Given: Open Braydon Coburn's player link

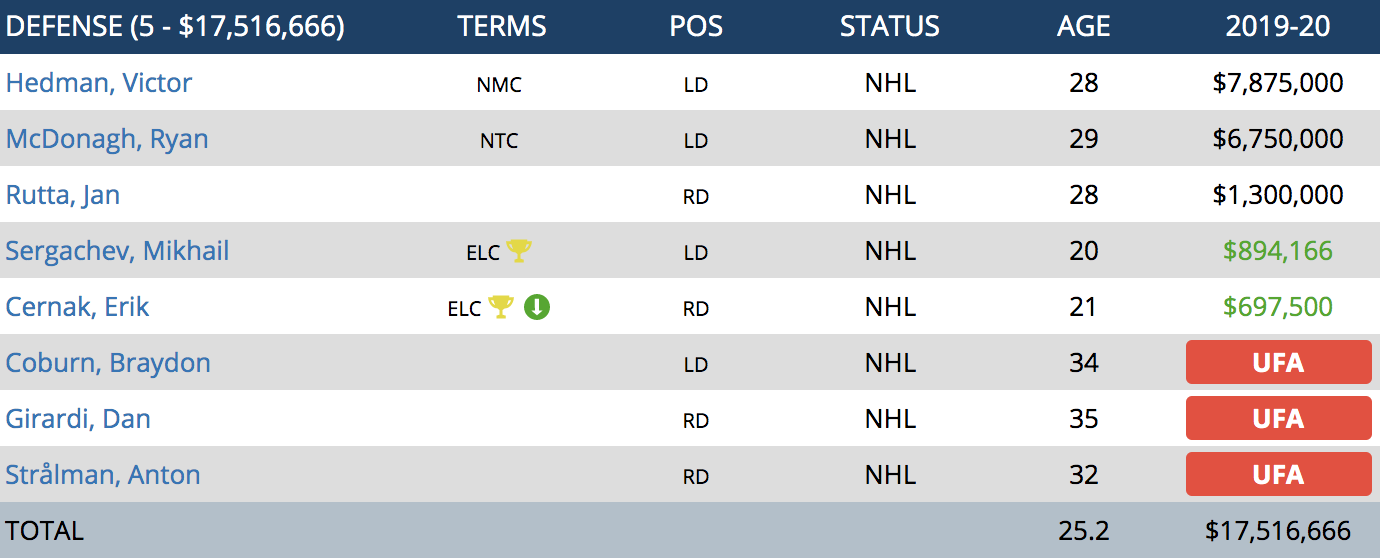Looking at the screenshot, I should [108, 362].
